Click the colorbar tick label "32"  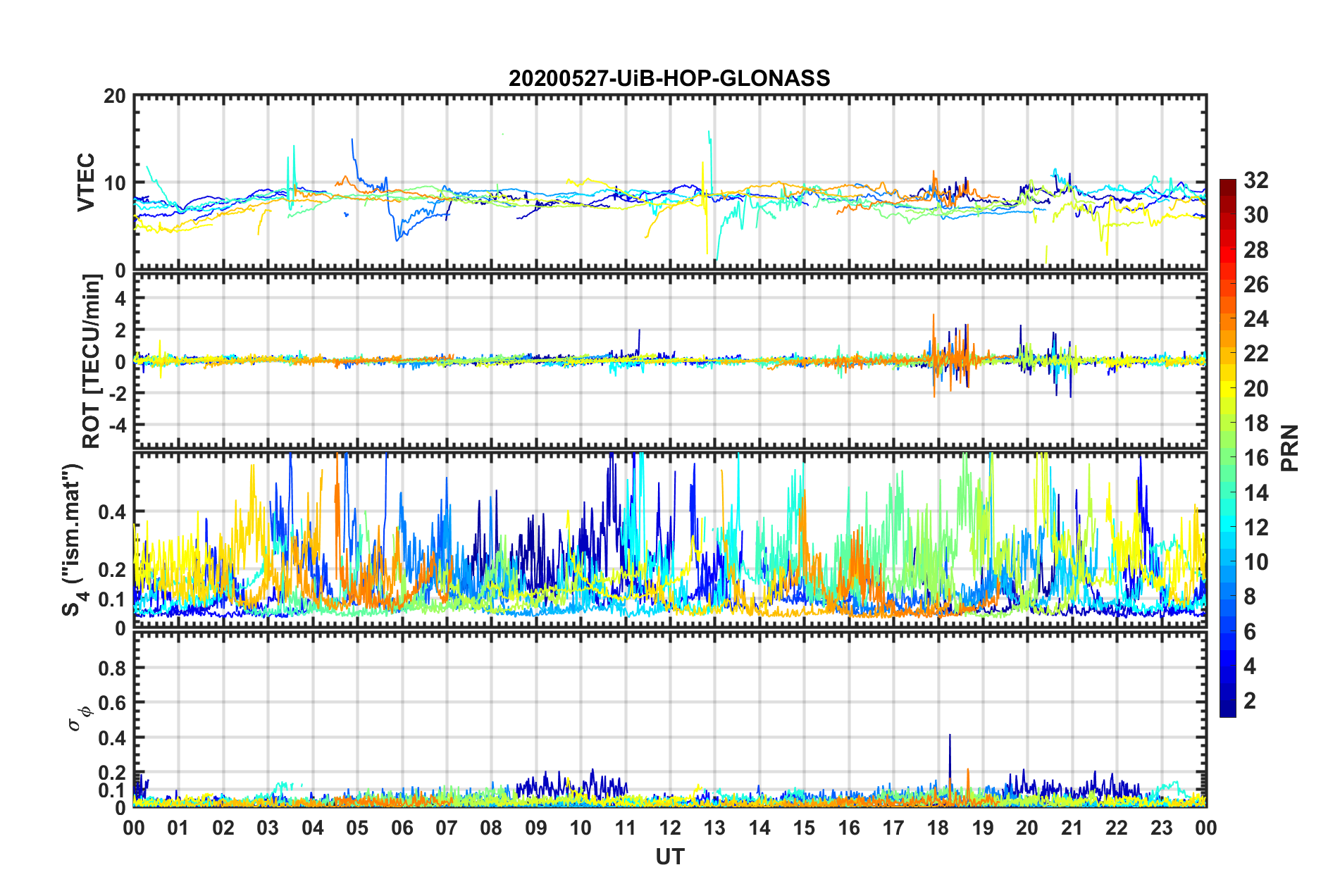1256,180
